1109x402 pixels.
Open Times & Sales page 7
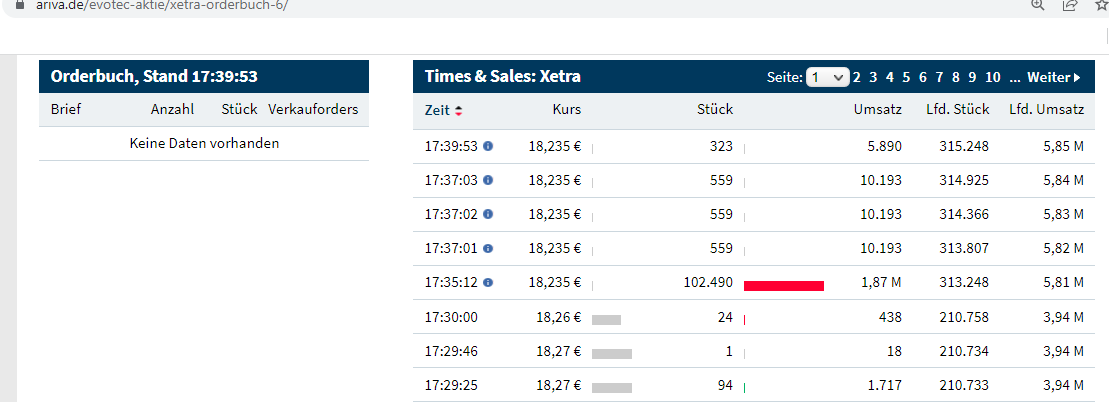[940, 77]
